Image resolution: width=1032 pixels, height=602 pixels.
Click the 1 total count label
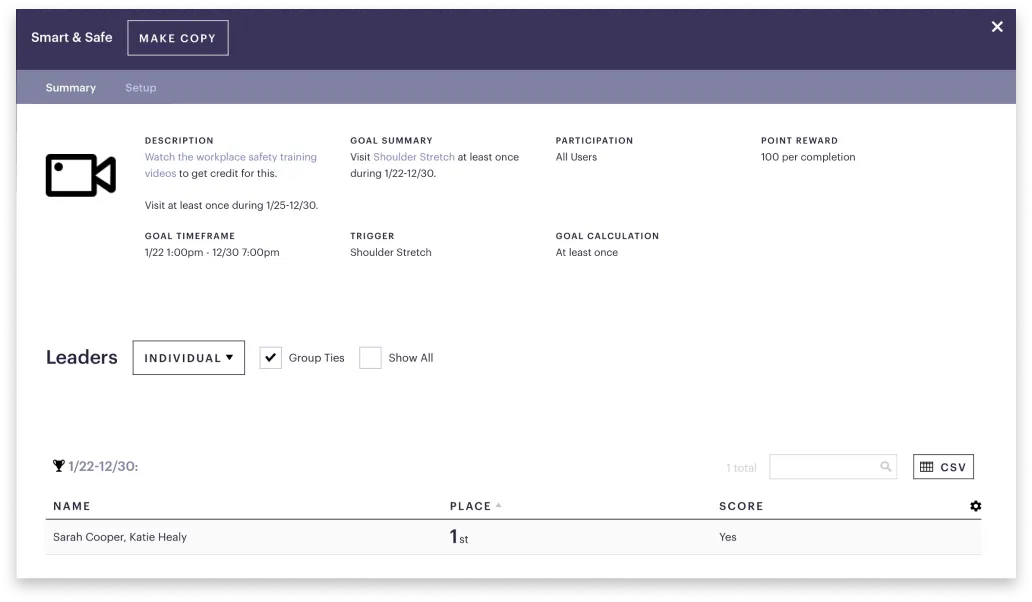coord(741,468)
